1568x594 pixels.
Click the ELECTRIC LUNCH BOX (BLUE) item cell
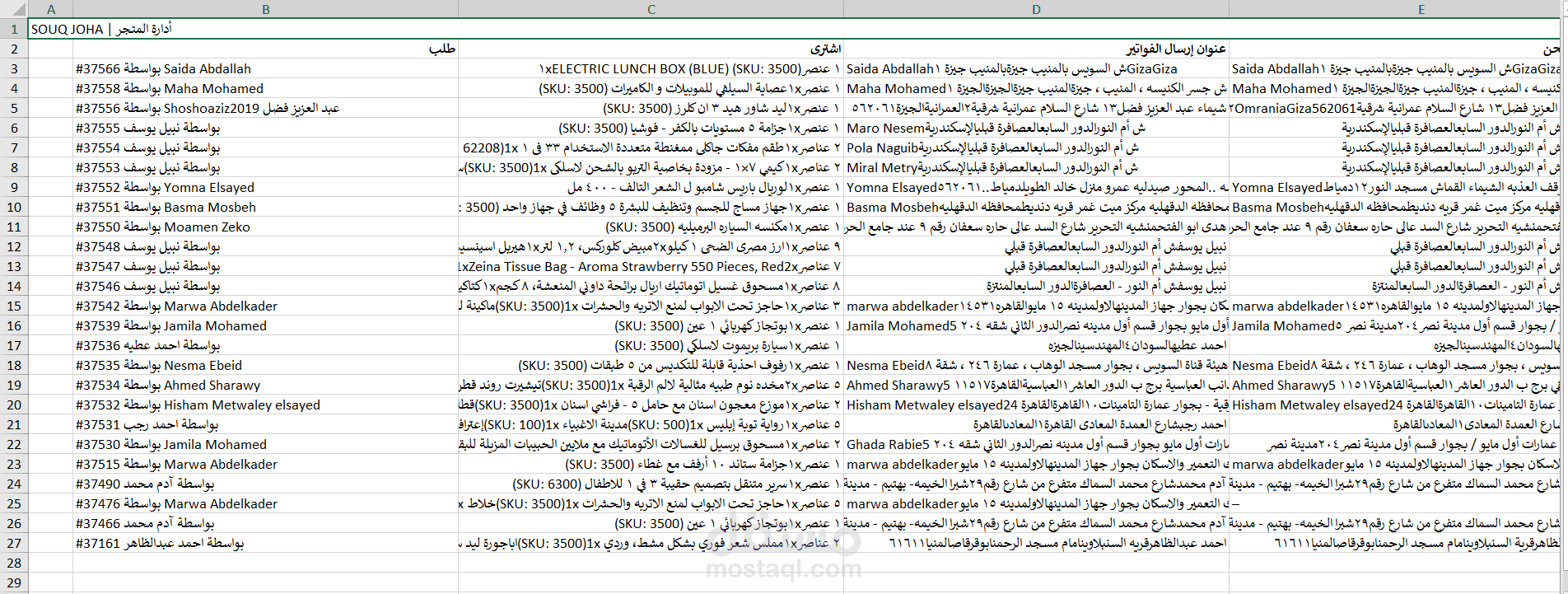tap(651, 68)
